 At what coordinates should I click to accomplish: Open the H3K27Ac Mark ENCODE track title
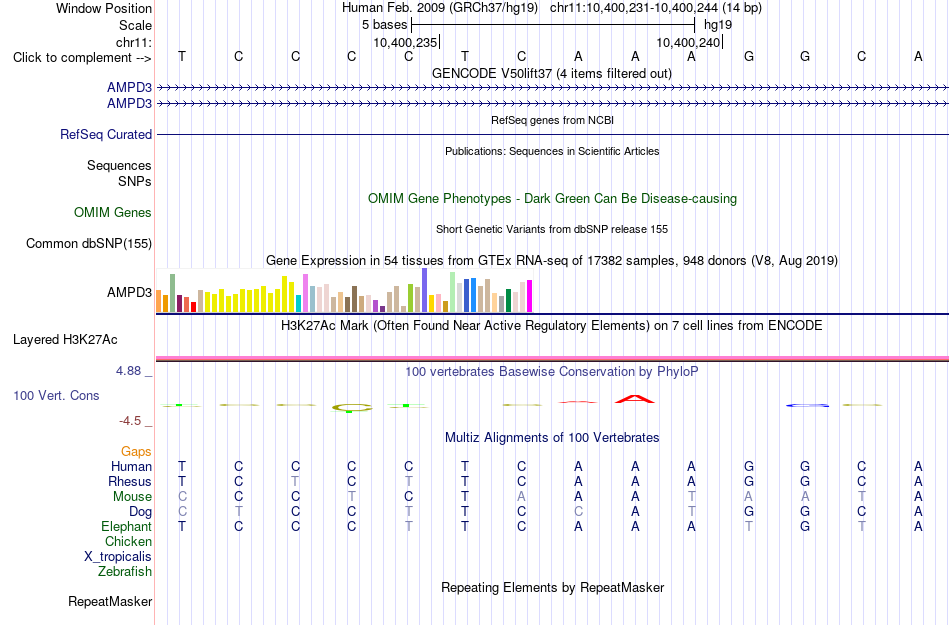click(552, 325)
